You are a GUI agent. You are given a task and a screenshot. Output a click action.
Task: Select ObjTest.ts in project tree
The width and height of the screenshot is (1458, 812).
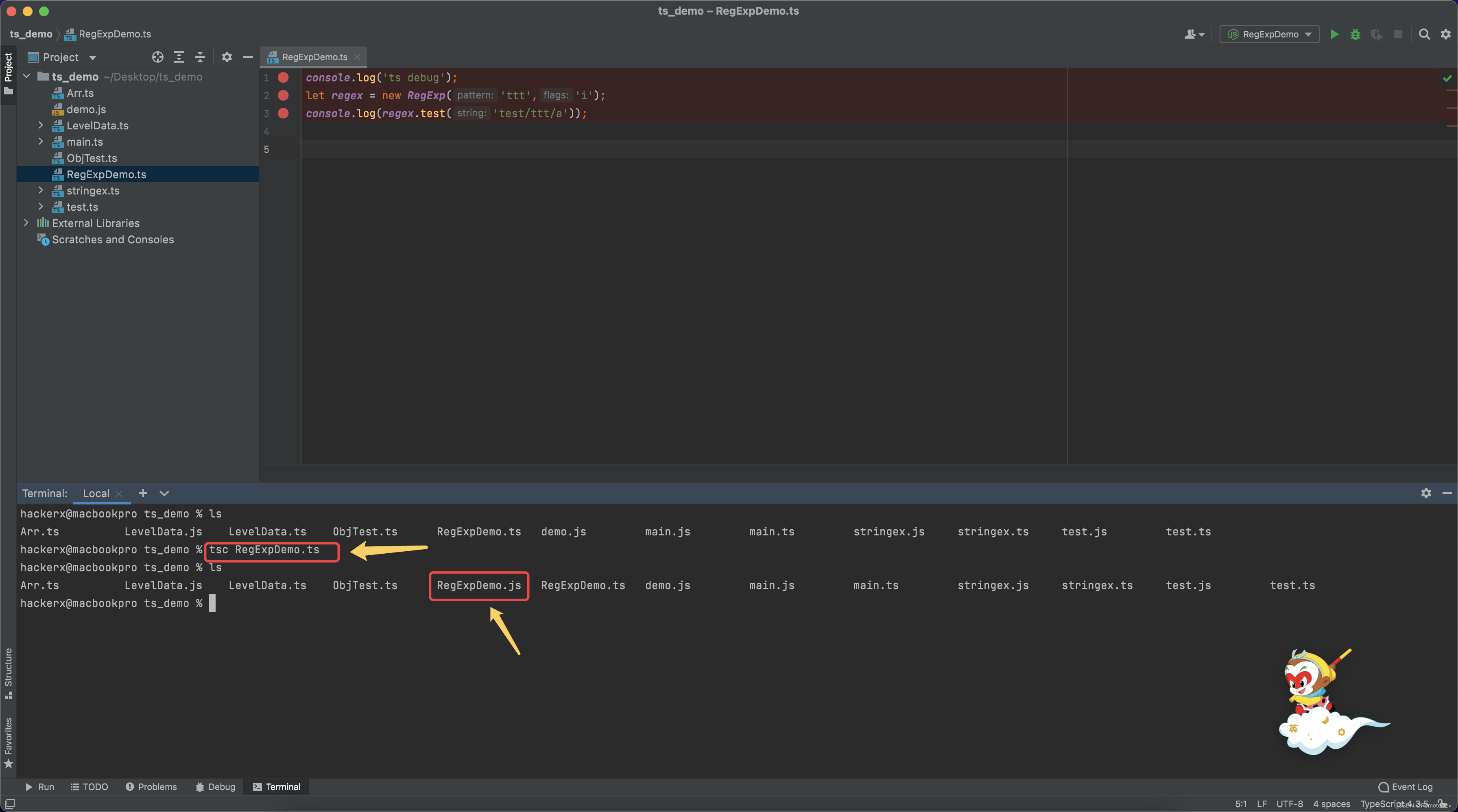point(92,158)
